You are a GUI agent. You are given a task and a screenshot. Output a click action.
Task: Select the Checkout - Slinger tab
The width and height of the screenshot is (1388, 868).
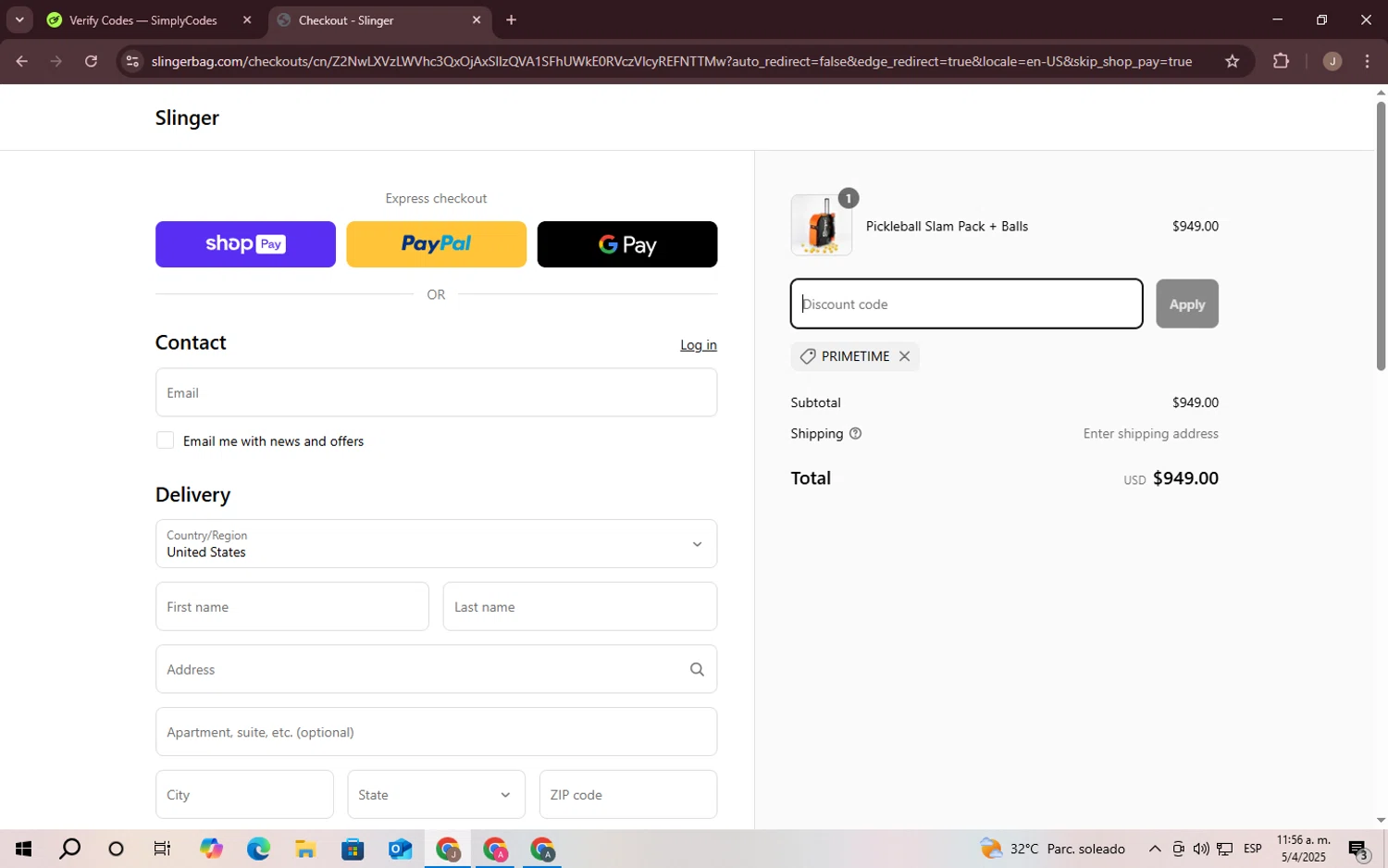click(x=345, y=19)
